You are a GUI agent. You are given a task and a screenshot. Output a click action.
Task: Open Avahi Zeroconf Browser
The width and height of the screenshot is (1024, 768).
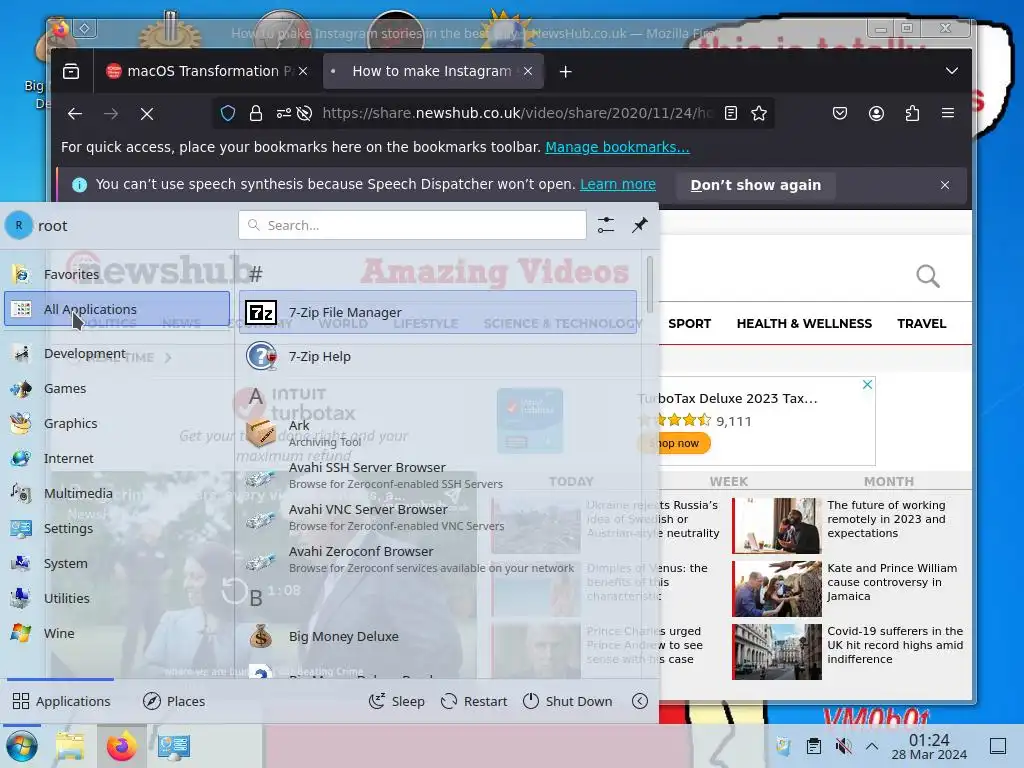438,560
